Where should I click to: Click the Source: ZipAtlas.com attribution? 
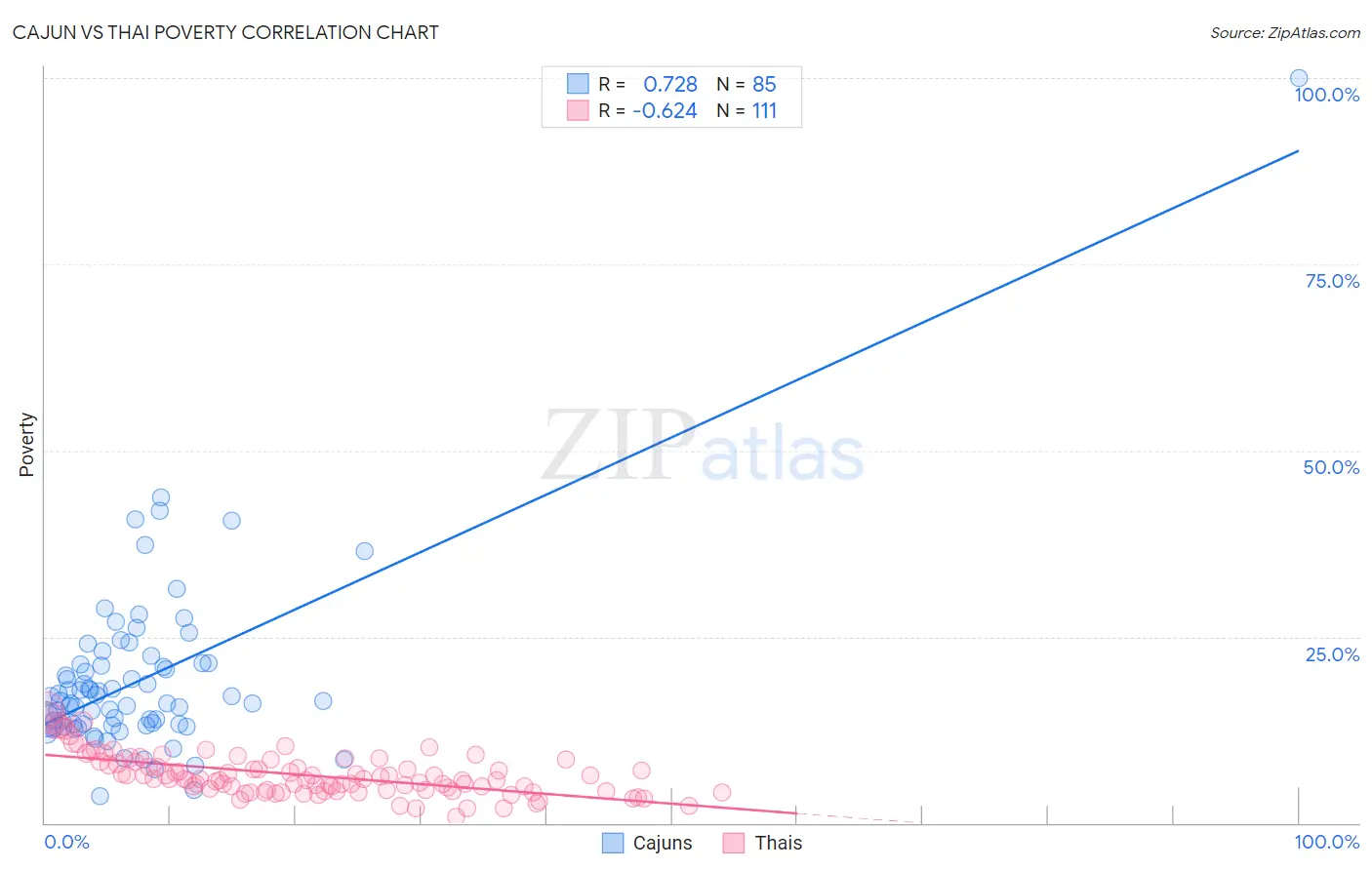[1285, 32]
